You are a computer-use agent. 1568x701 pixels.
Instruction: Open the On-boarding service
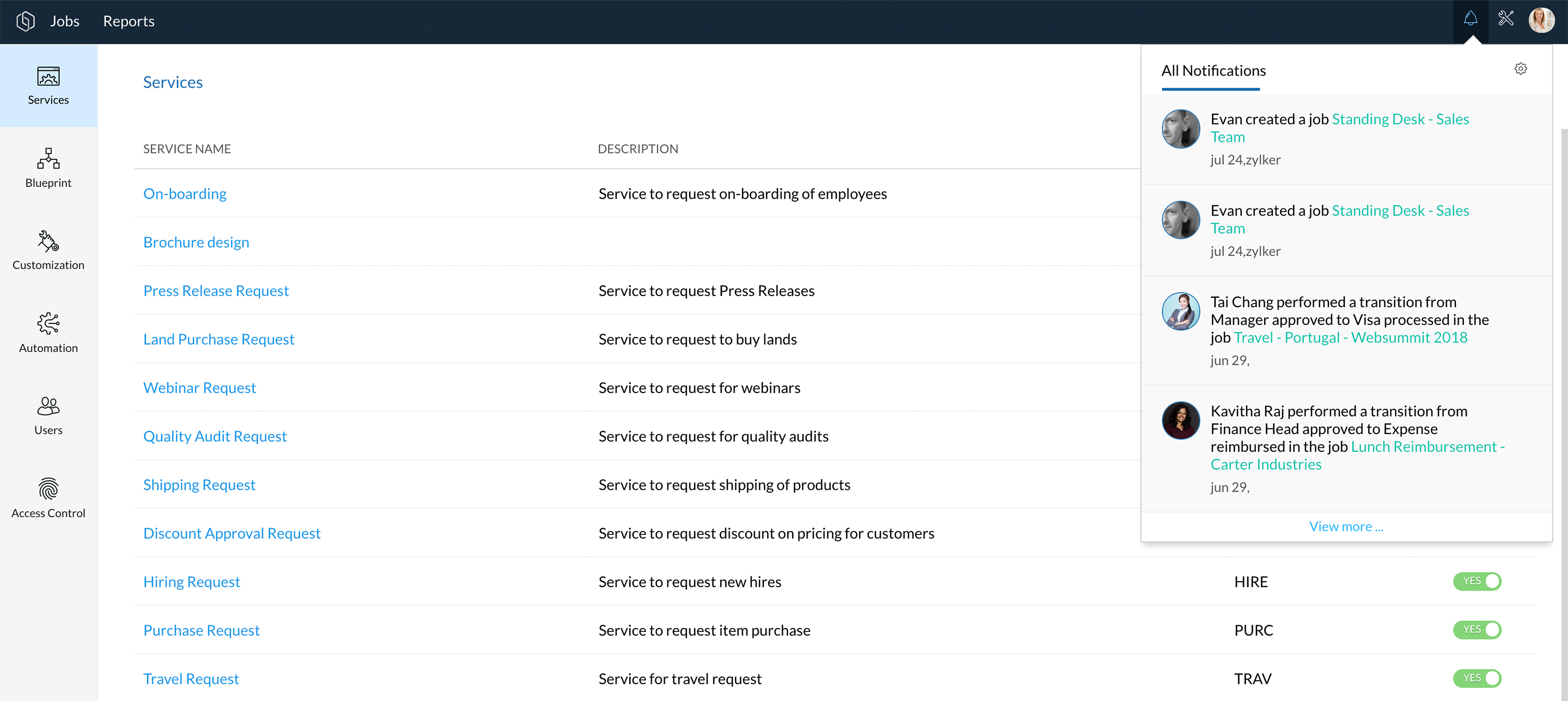tap(185, 194)
